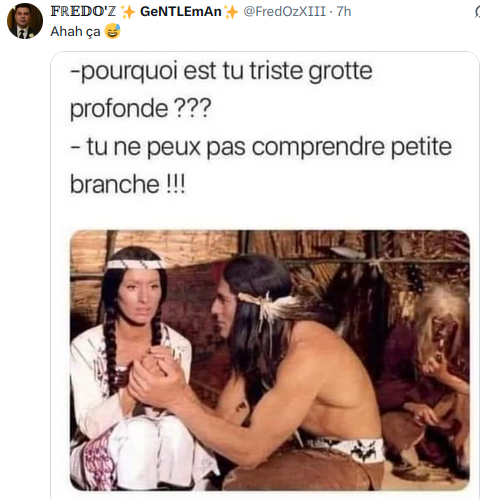The width and height of the screenshot is (480, 500).
Task: Open the embedded movie still image
Action: click(x=270, y=360)
